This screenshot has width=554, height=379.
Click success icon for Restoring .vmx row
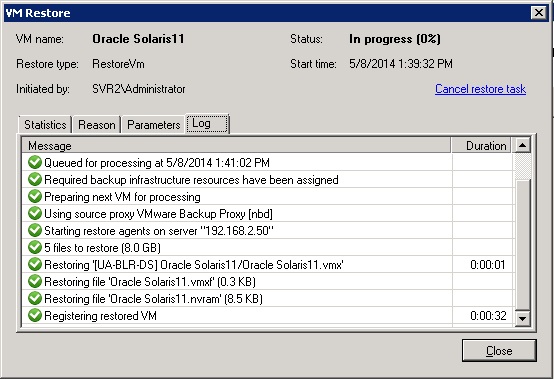click(x=35, y=264)
